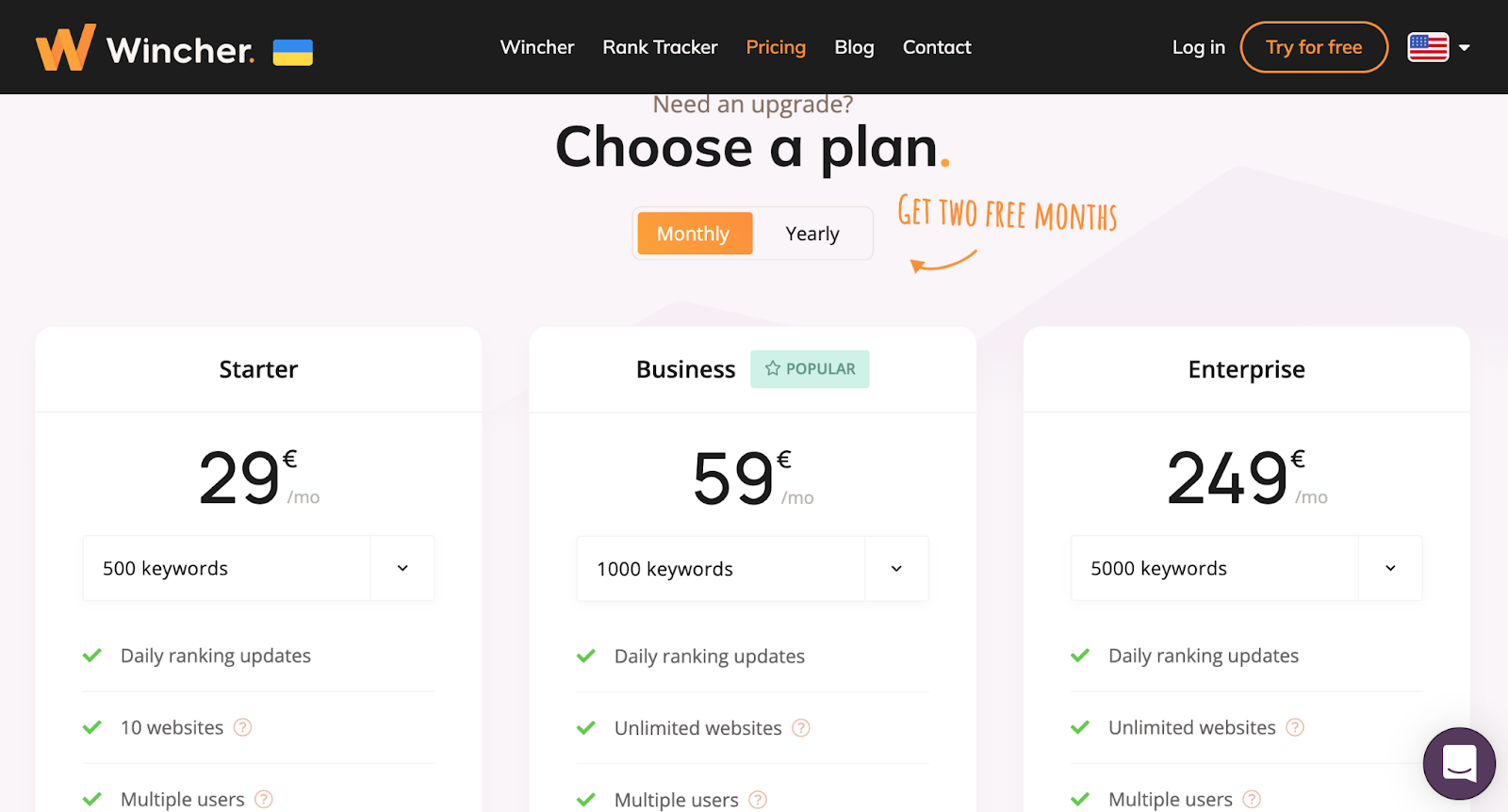Open the Pricing nav item
Screen dimensions: 1508x812
(776, 47)
